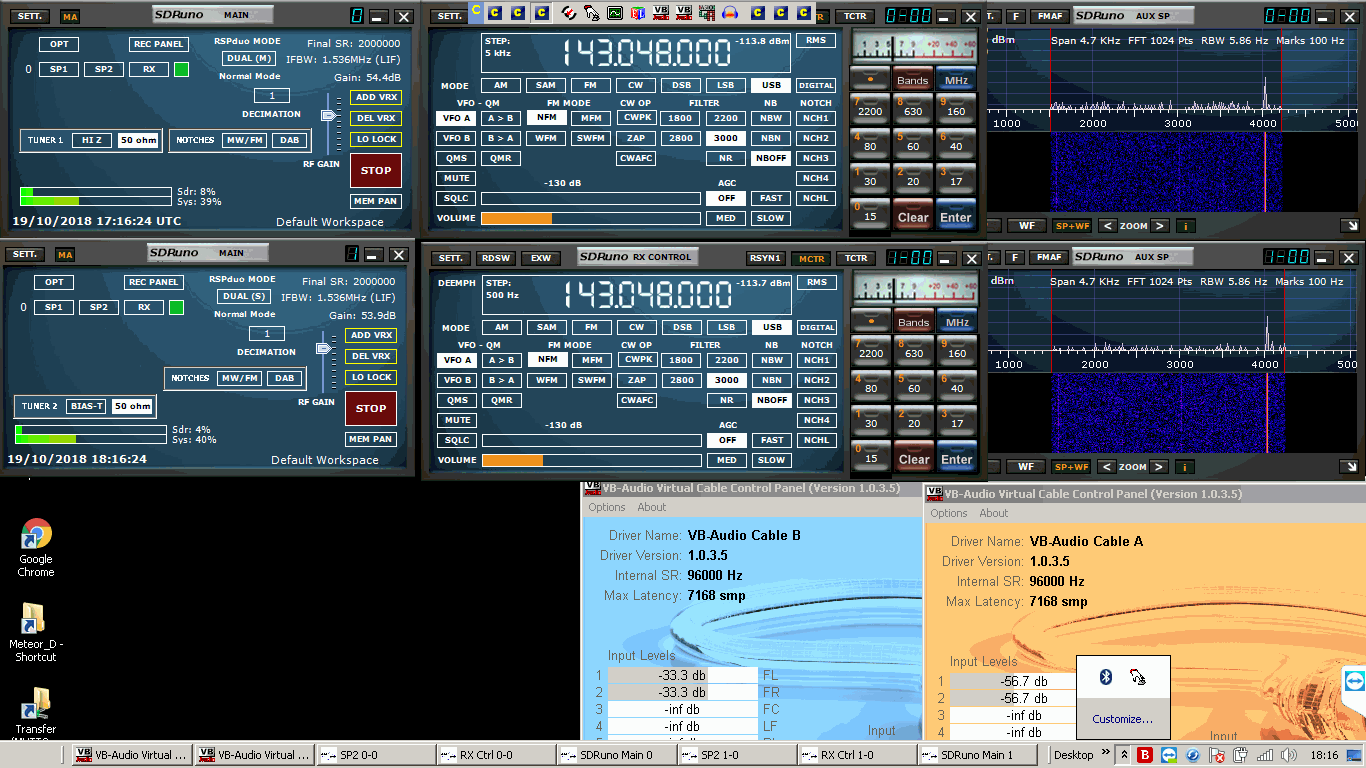Open decimation value box in lower Main
This screenshot has width=1366, height=768.
tap(267, 334)
